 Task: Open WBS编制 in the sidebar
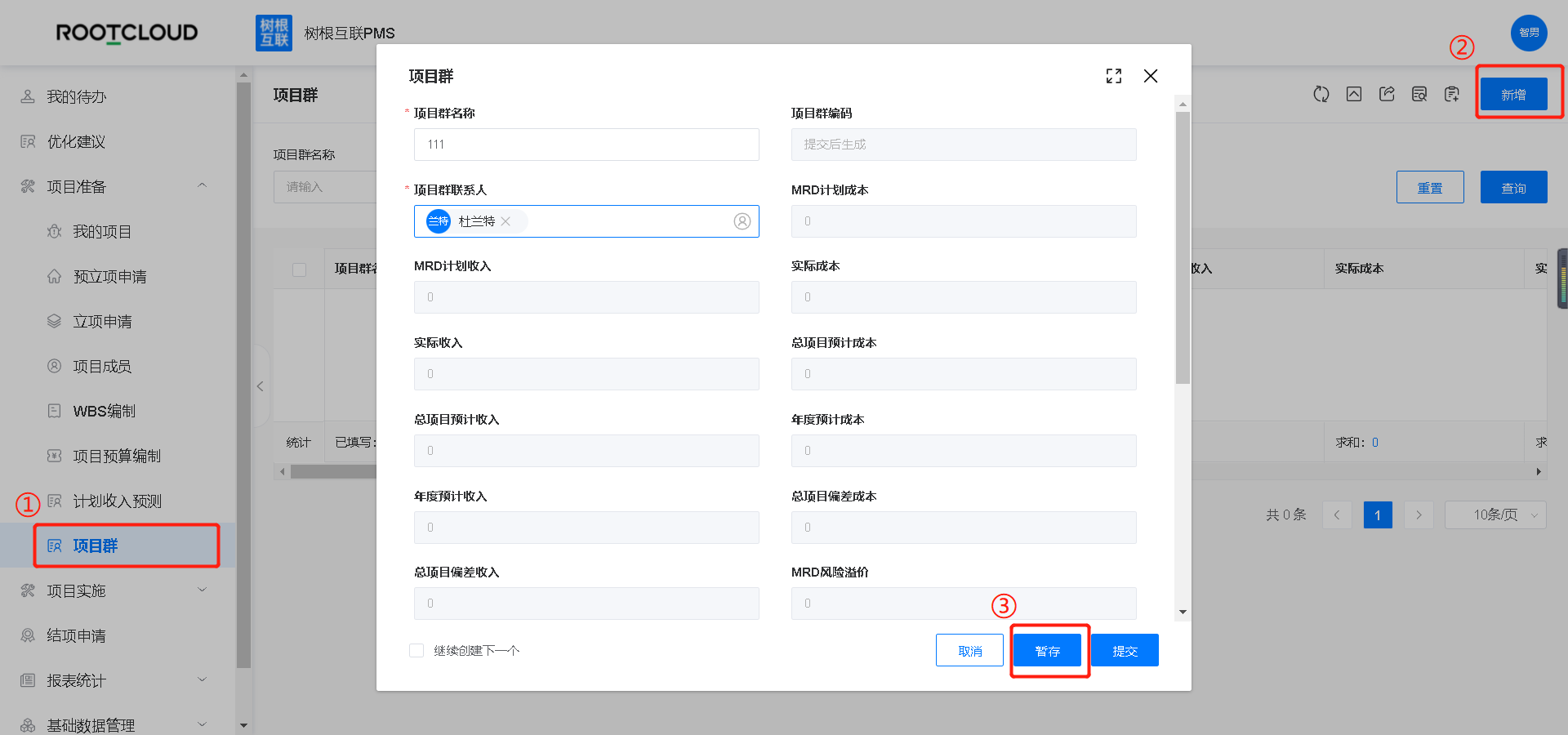tap(104, 411)
